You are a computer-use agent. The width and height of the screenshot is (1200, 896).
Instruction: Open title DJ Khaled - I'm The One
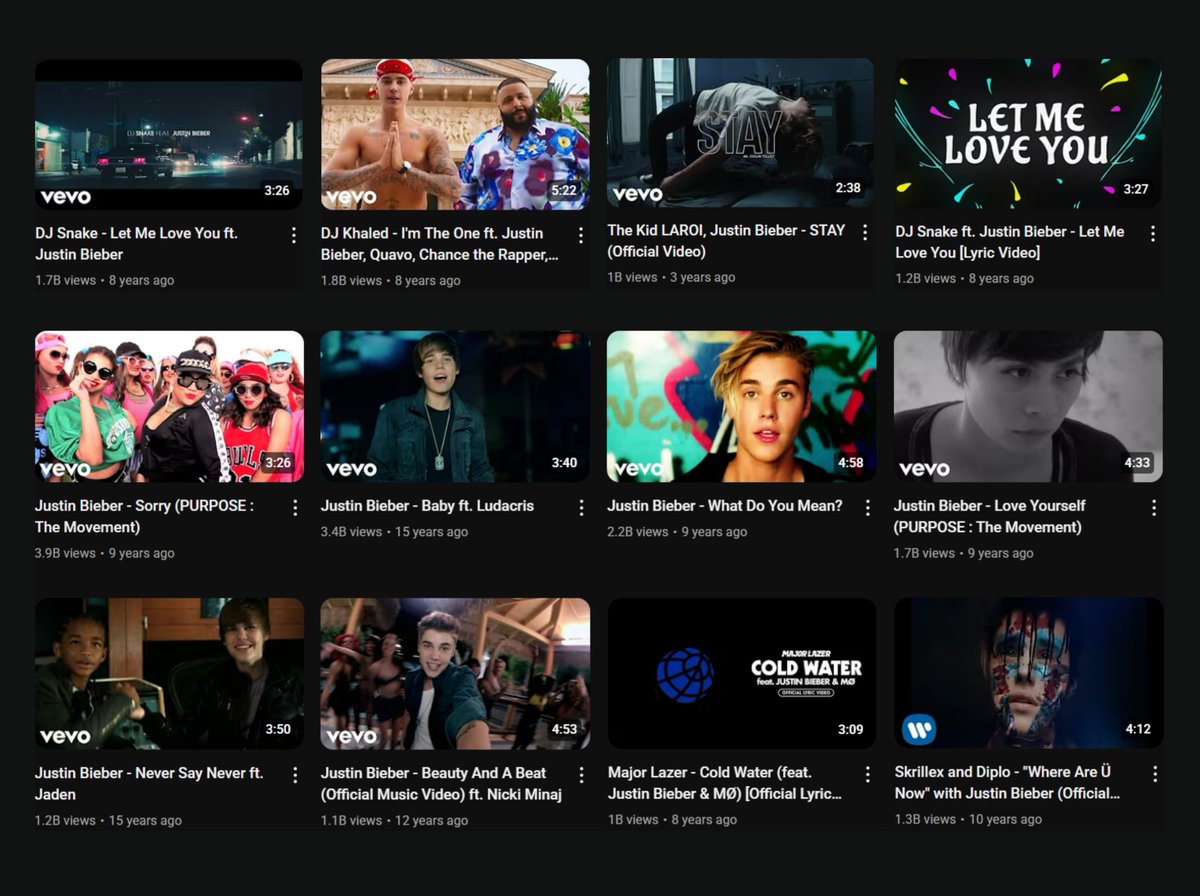pos(439,244)
